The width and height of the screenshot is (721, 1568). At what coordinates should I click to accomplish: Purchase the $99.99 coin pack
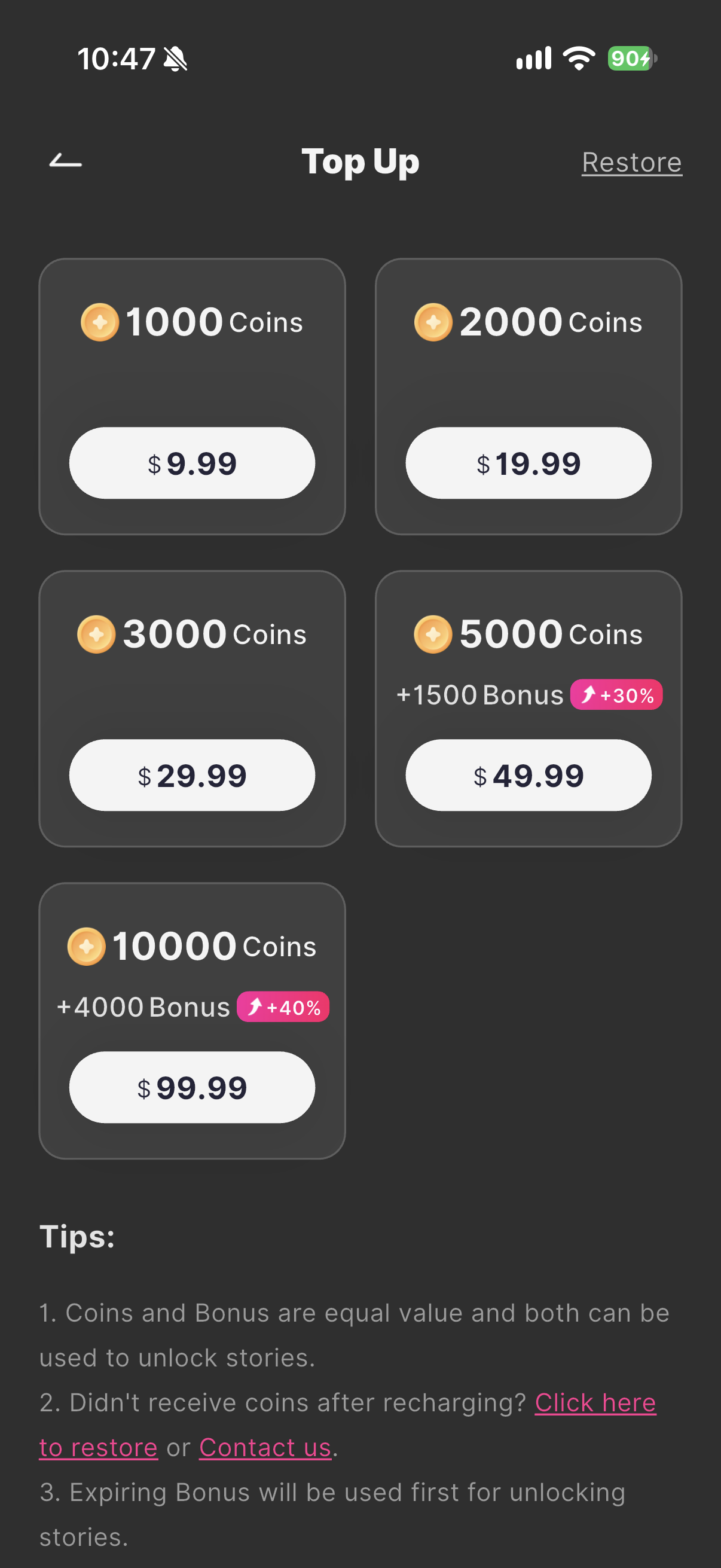(x=193, y=1088)
